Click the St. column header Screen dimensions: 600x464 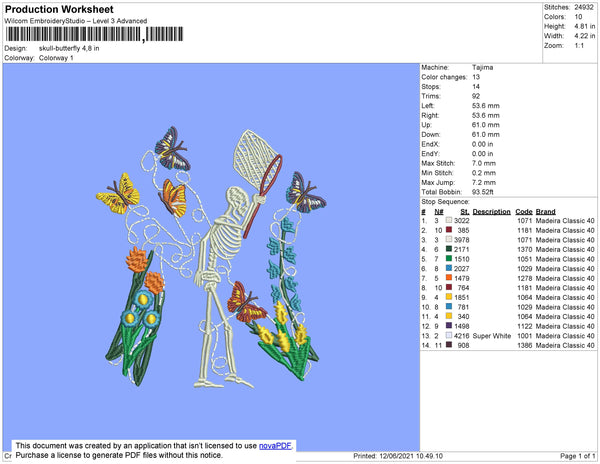465,212
